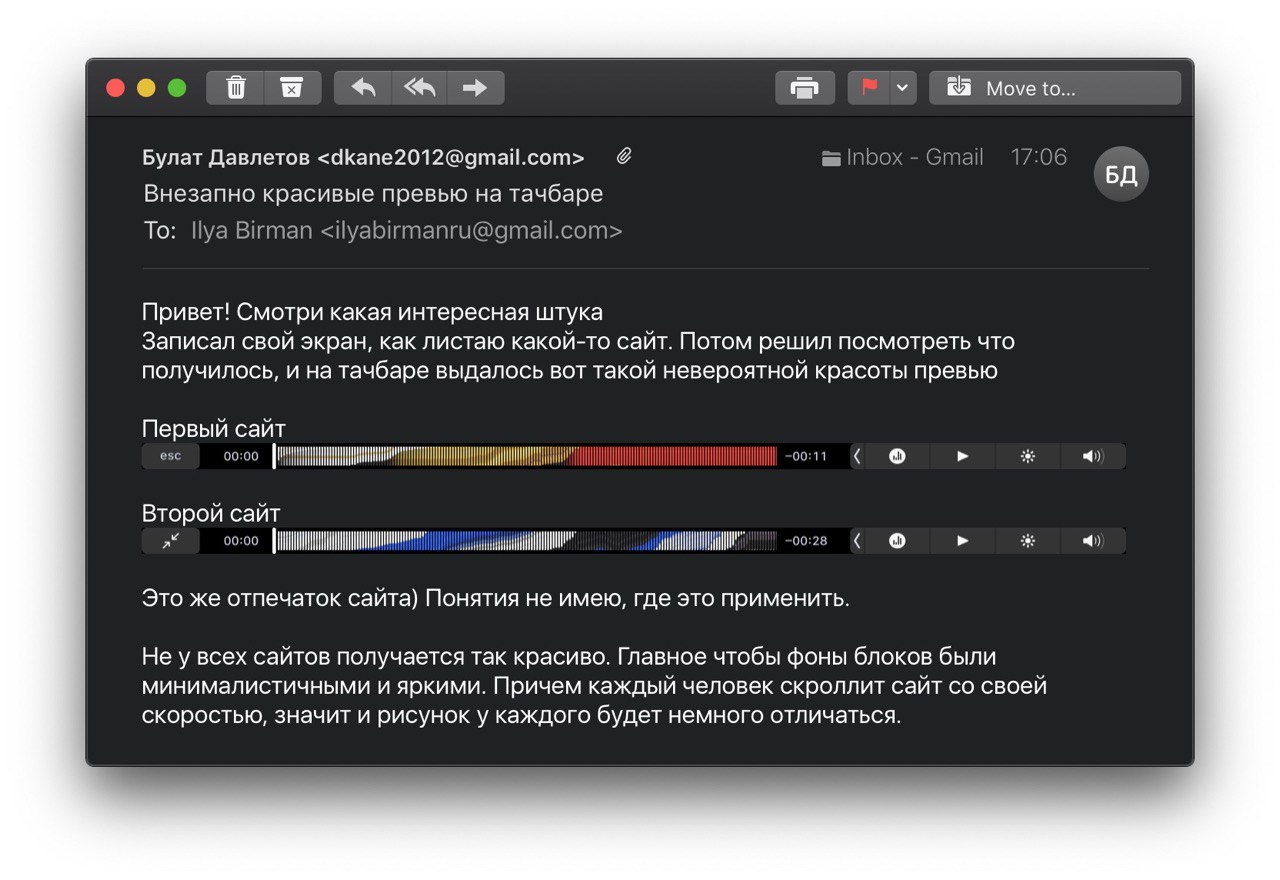
Task: Print this message with the printer icon
Action: coord(805,88)
